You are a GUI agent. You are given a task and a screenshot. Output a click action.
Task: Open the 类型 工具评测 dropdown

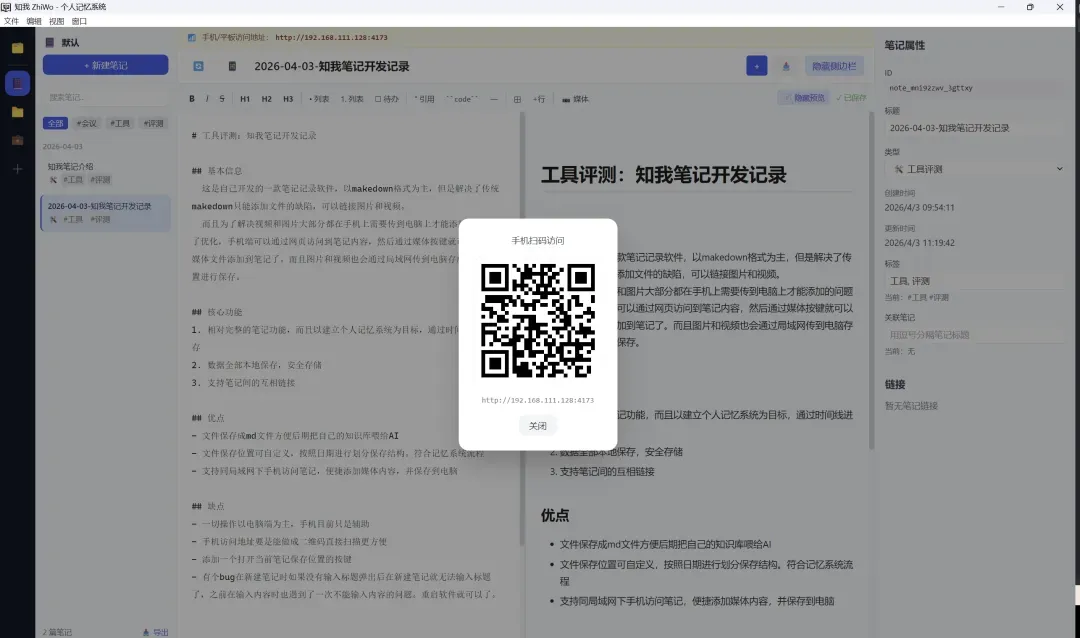tap(974, 169)
